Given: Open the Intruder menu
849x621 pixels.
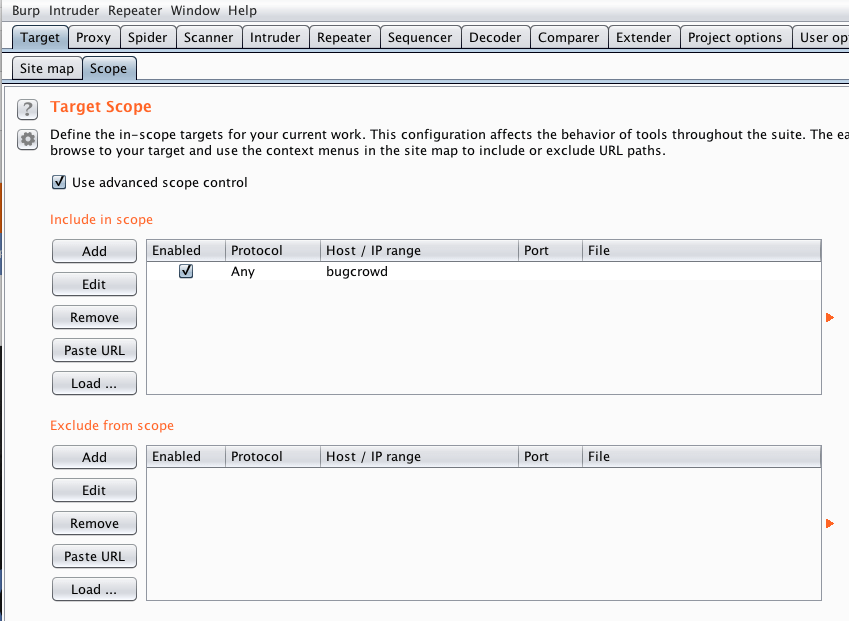Looking at the screenshot, I should click(x=74, y=10).
